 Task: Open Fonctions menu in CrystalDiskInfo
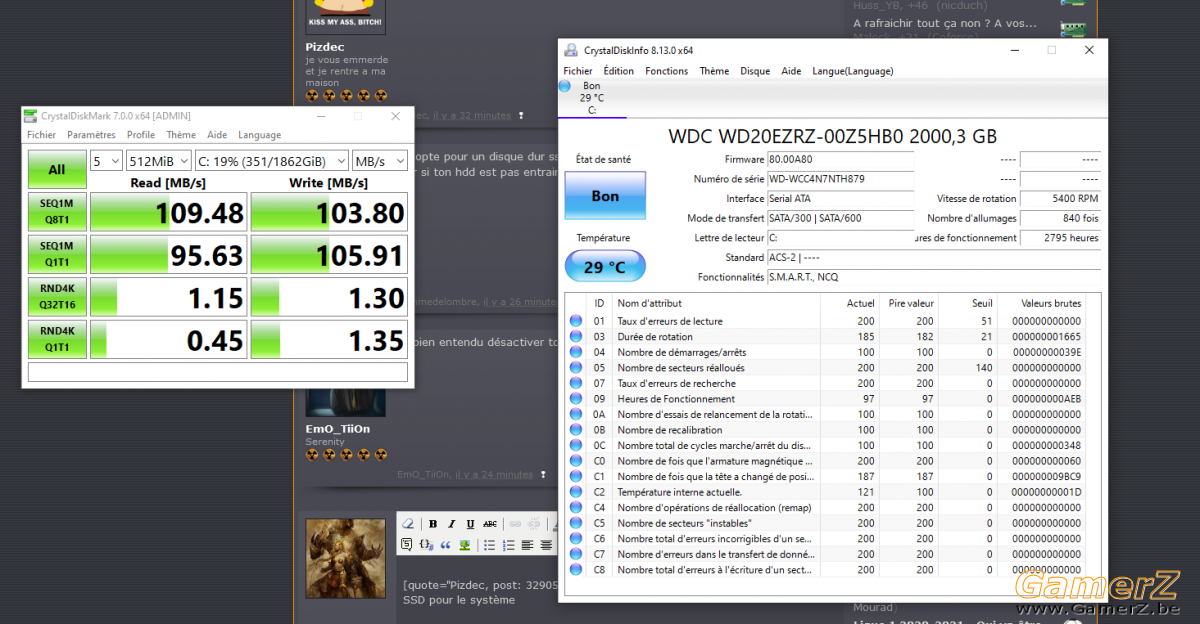coord(667,71)
